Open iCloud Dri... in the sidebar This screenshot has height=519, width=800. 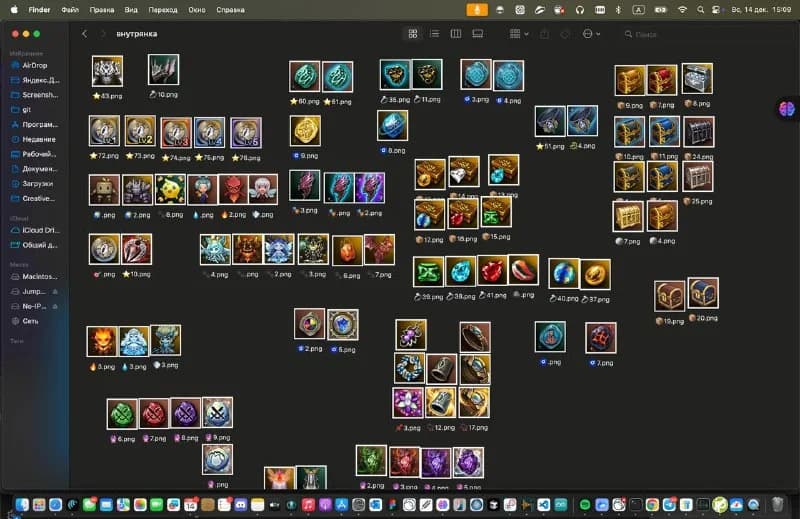(x=35, y=230)
